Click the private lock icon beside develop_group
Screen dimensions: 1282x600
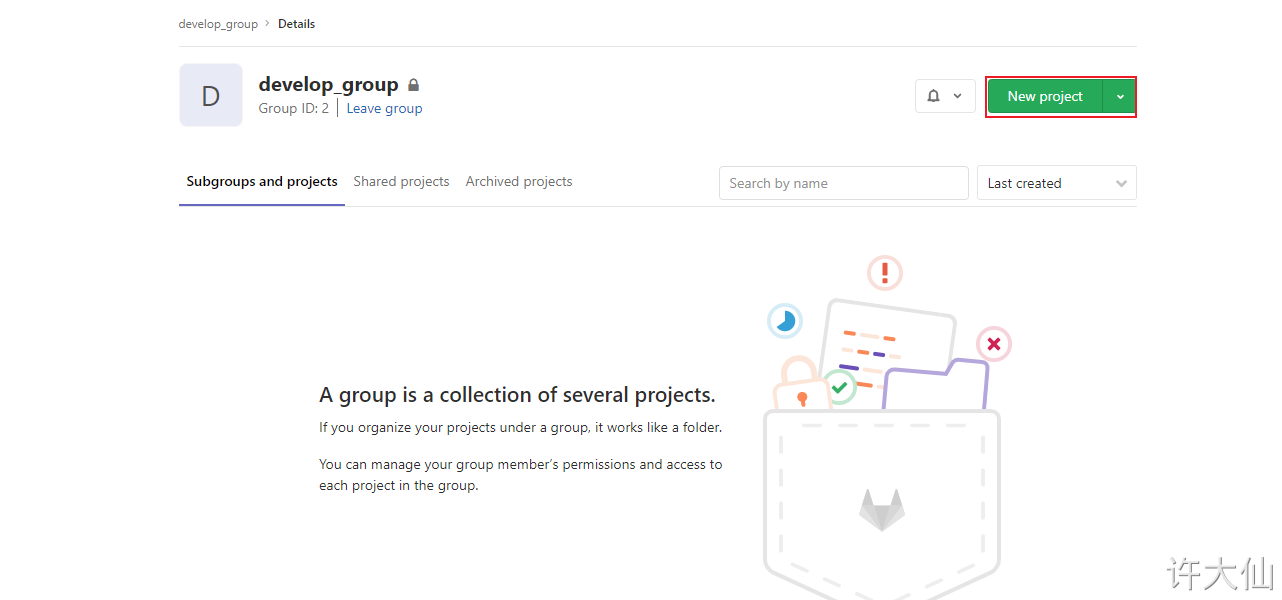414,85
